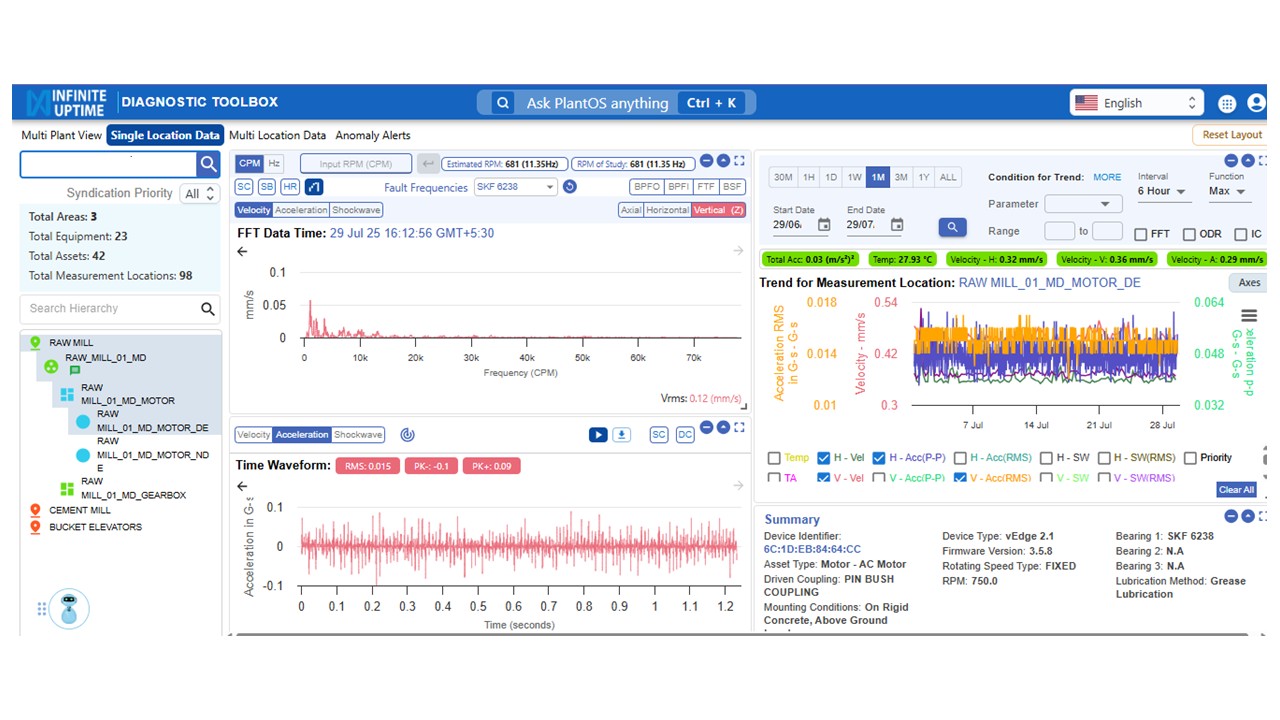Open the English language selector
1280x720 pixels.
(1135, 103)
